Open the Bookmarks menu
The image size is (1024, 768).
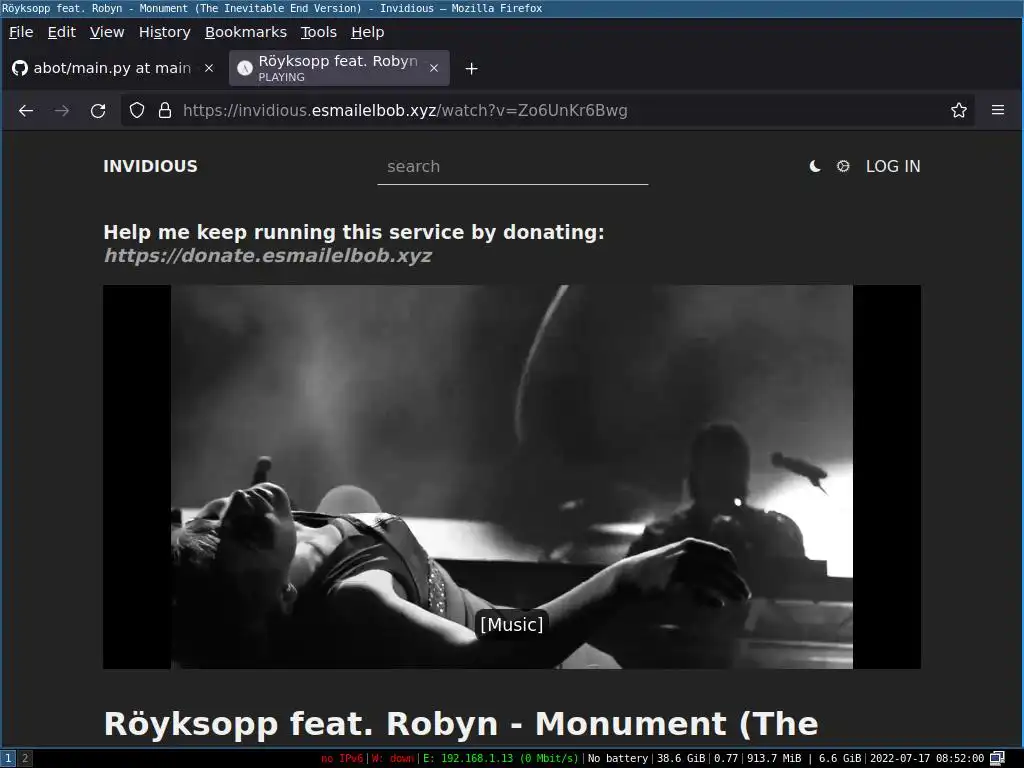246,32
